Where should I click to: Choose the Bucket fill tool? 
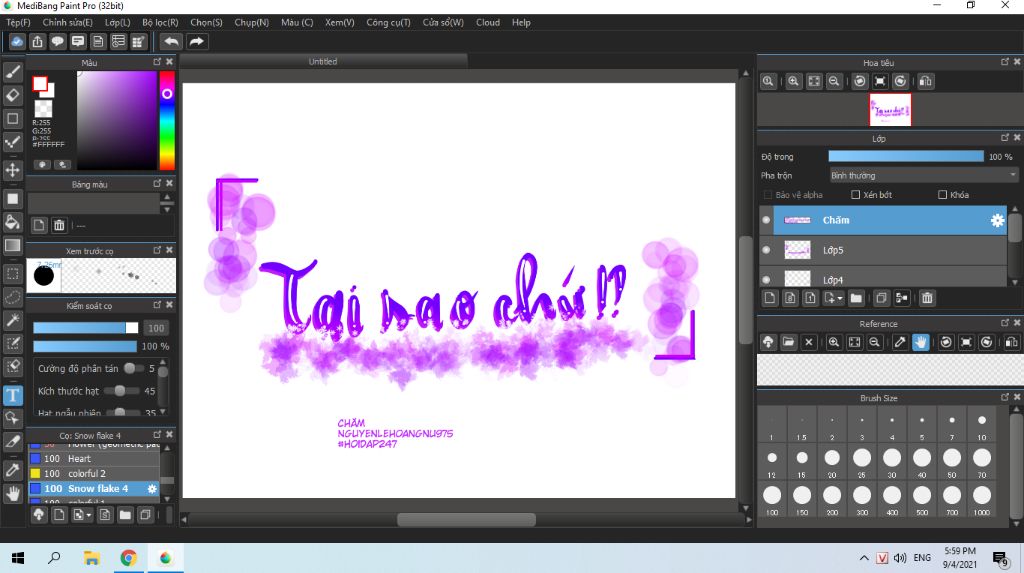pyautogui.click(x=13, y=221)
